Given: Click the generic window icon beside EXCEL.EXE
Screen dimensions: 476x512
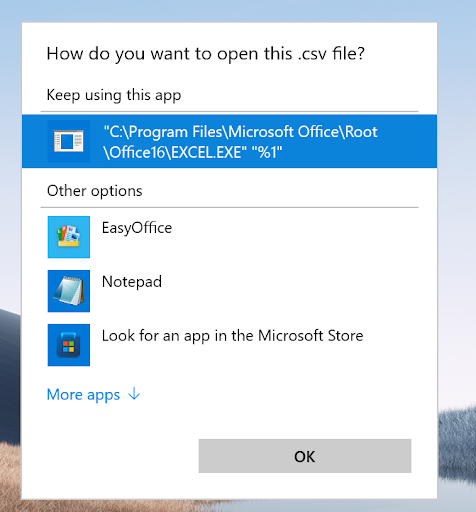Looking at the screenshot, I should (x=69, y=141).
